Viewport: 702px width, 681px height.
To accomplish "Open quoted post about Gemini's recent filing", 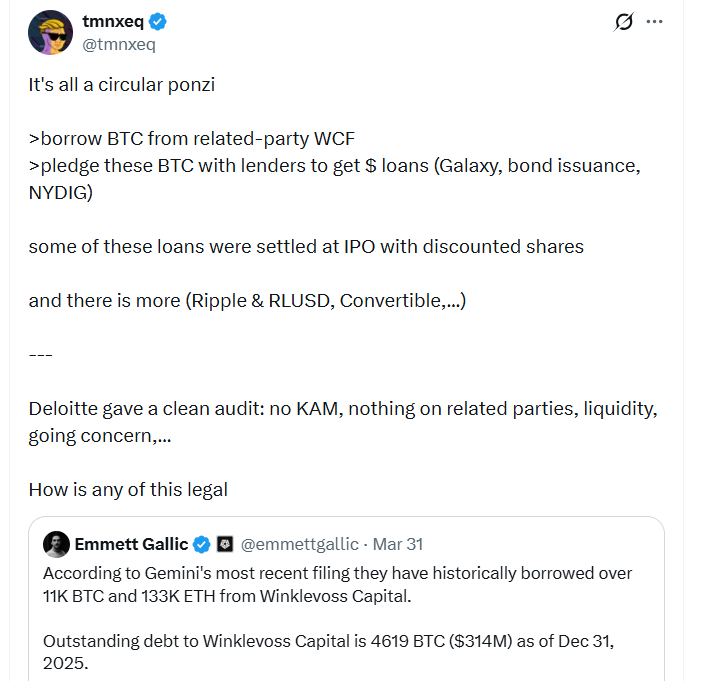I will coord(338,584).
